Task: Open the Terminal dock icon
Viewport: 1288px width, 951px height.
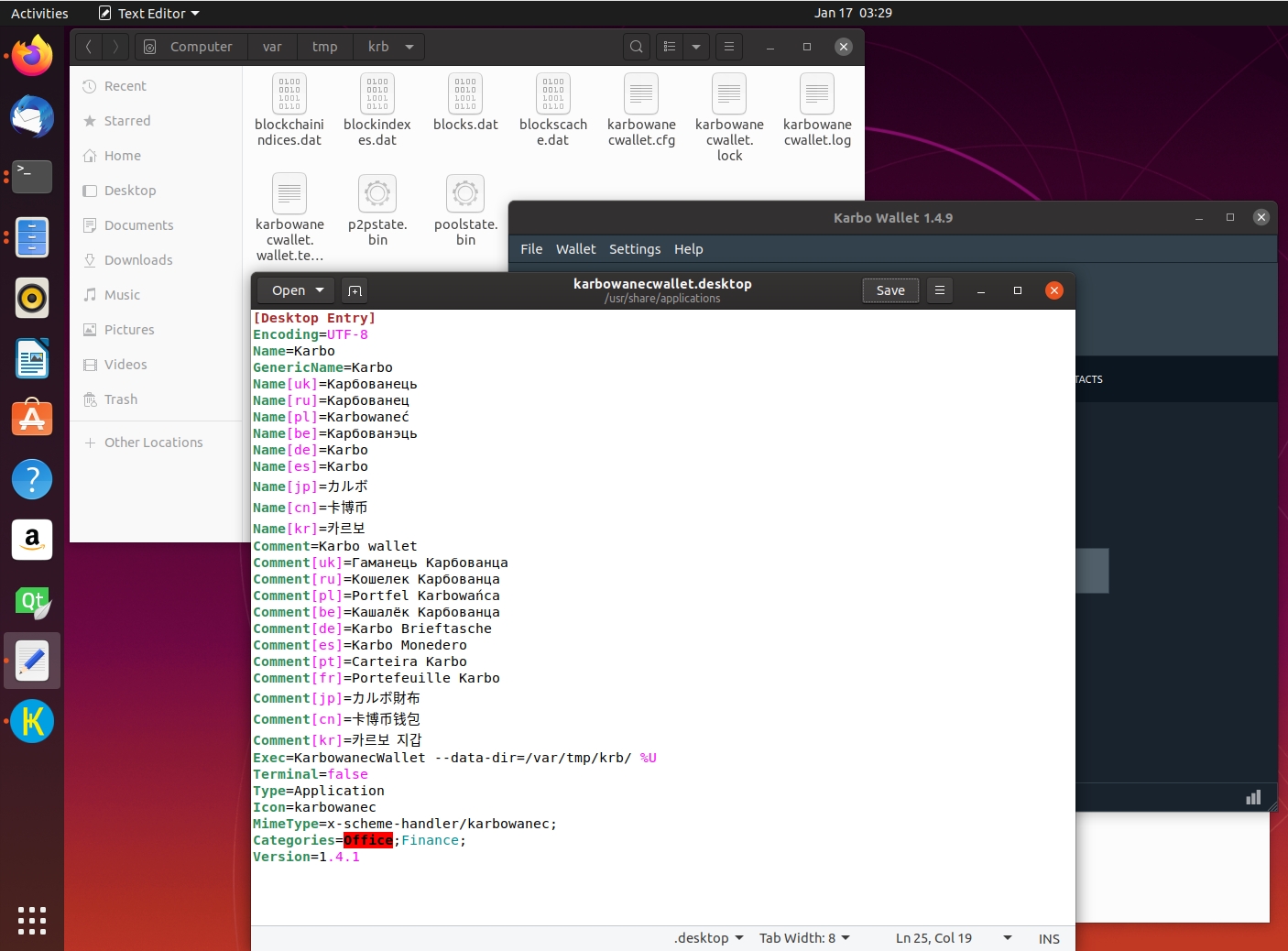Action: (32, 177)
